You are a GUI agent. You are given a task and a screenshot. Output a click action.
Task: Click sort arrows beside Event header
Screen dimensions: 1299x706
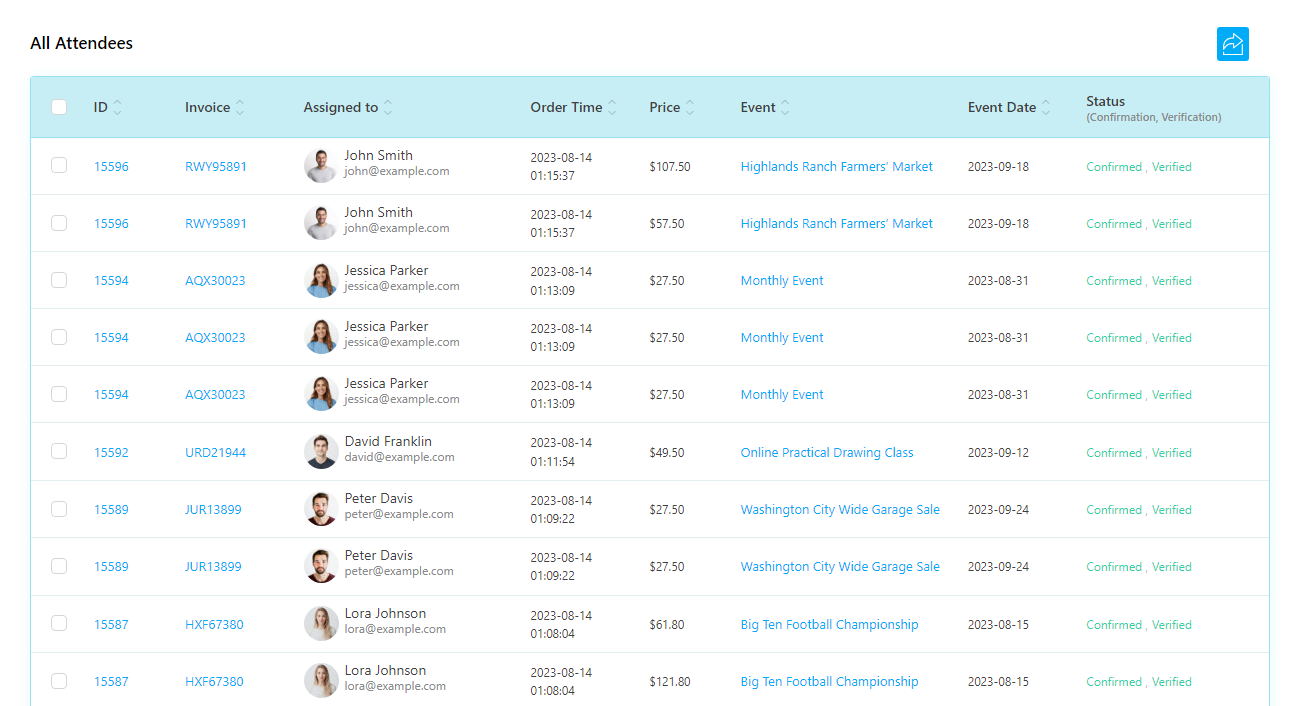tap(785, 107)
